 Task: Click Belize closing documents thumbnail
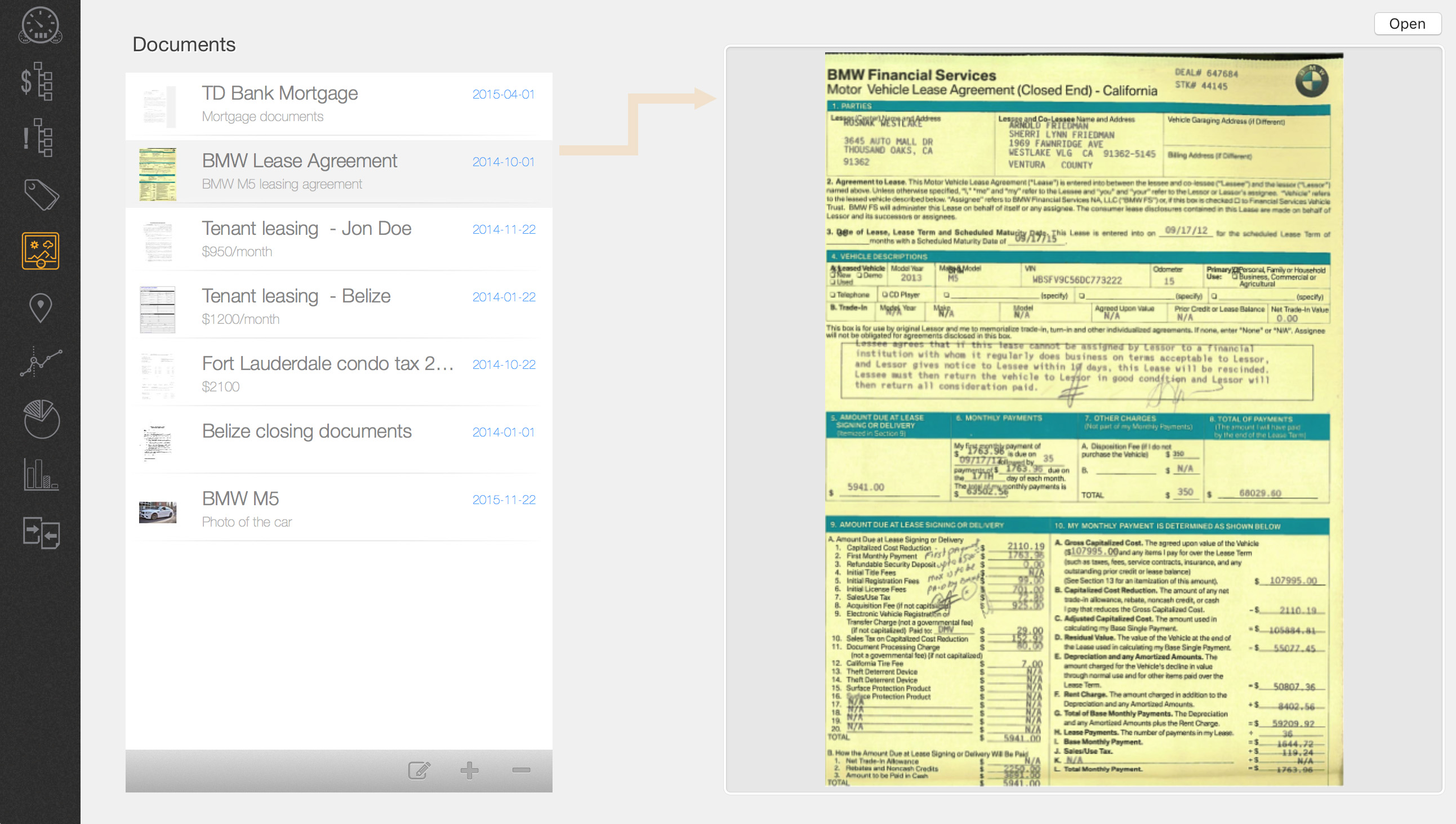pos(157,444)
